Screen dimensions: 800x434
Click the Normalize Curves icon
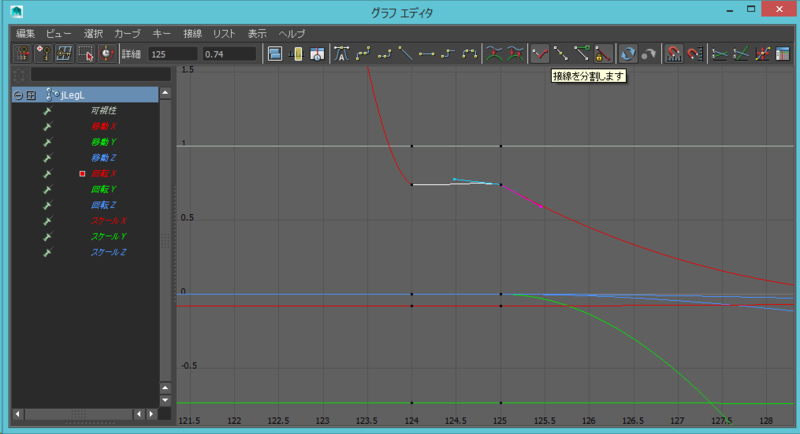[x=719, y=54]
